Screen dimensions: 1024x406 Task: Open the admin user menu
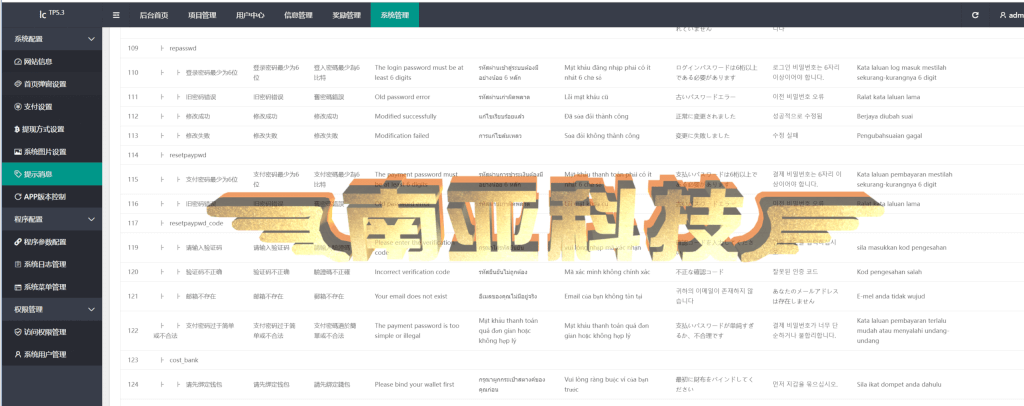point(1011,15)
